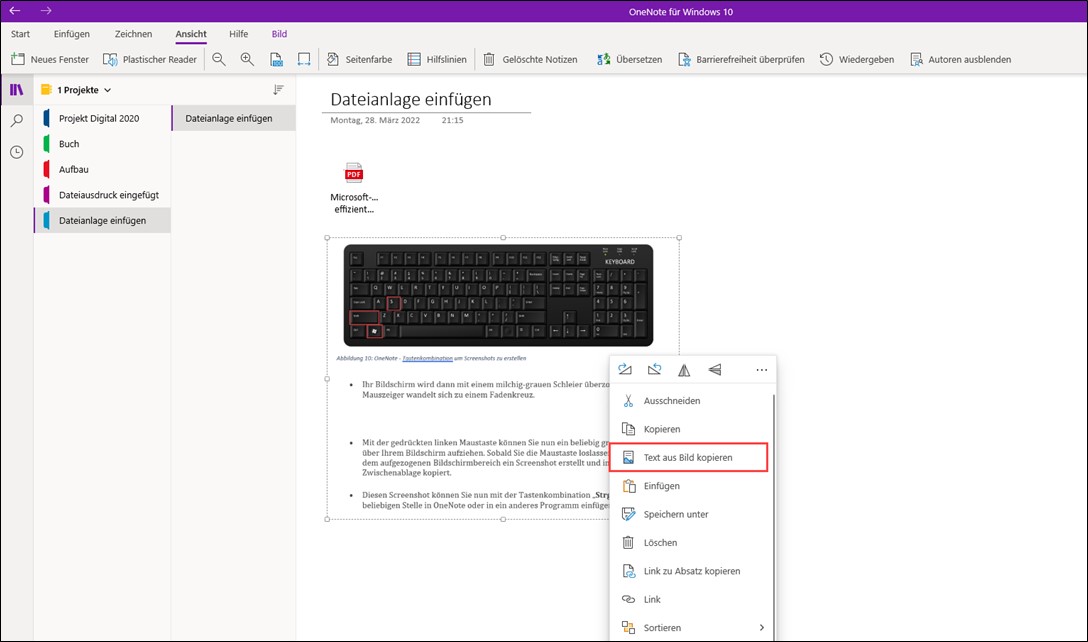Viewport: 1088px width, 642px height.
Task: Click the Übersetzen button
Action: coord(629,60)
